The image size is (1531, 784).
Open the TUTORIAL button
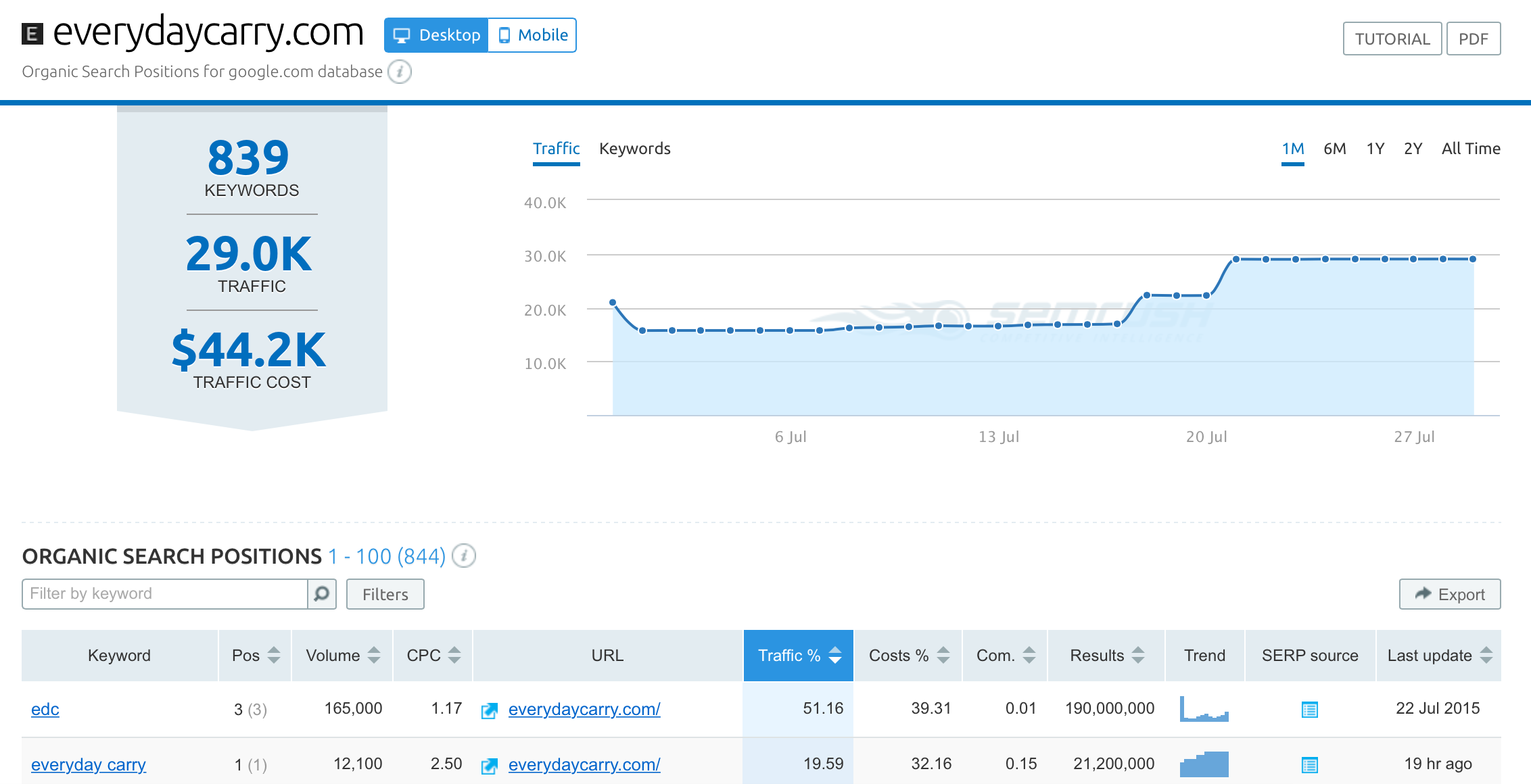[1392, 39]
